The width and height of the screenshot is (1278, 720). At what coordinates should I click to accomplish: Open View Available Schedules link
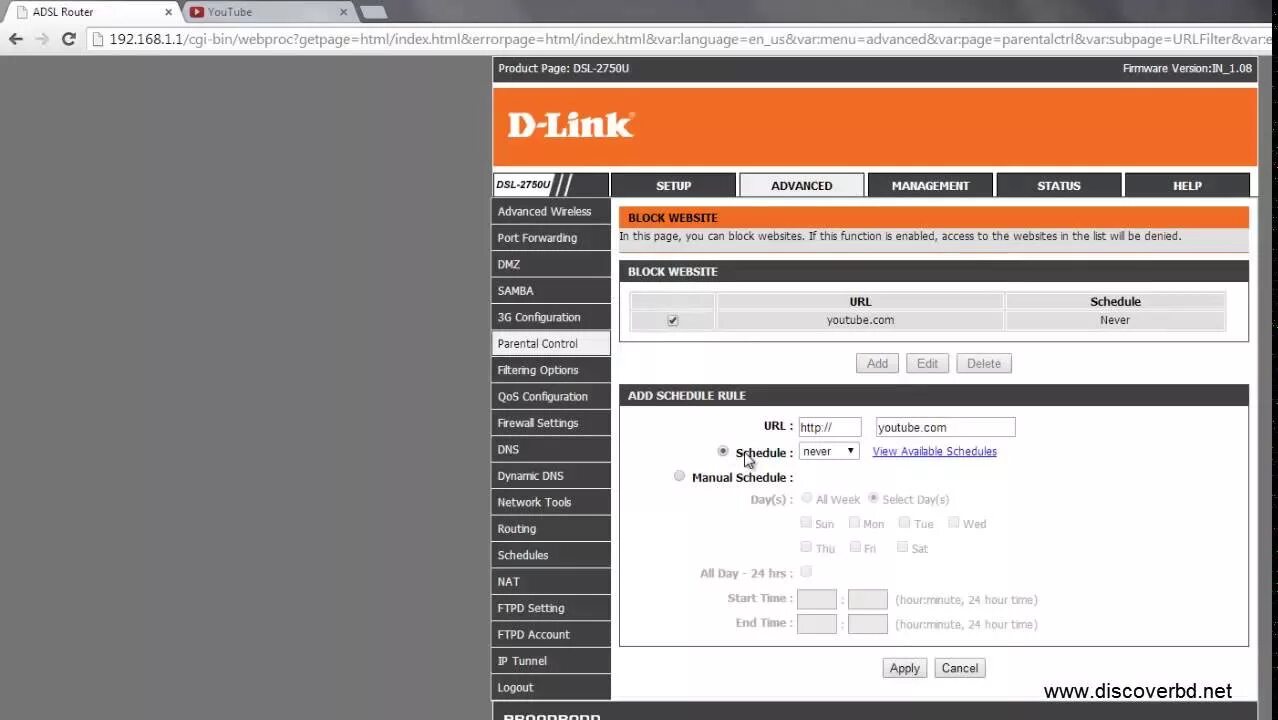(x=934, y=451)
